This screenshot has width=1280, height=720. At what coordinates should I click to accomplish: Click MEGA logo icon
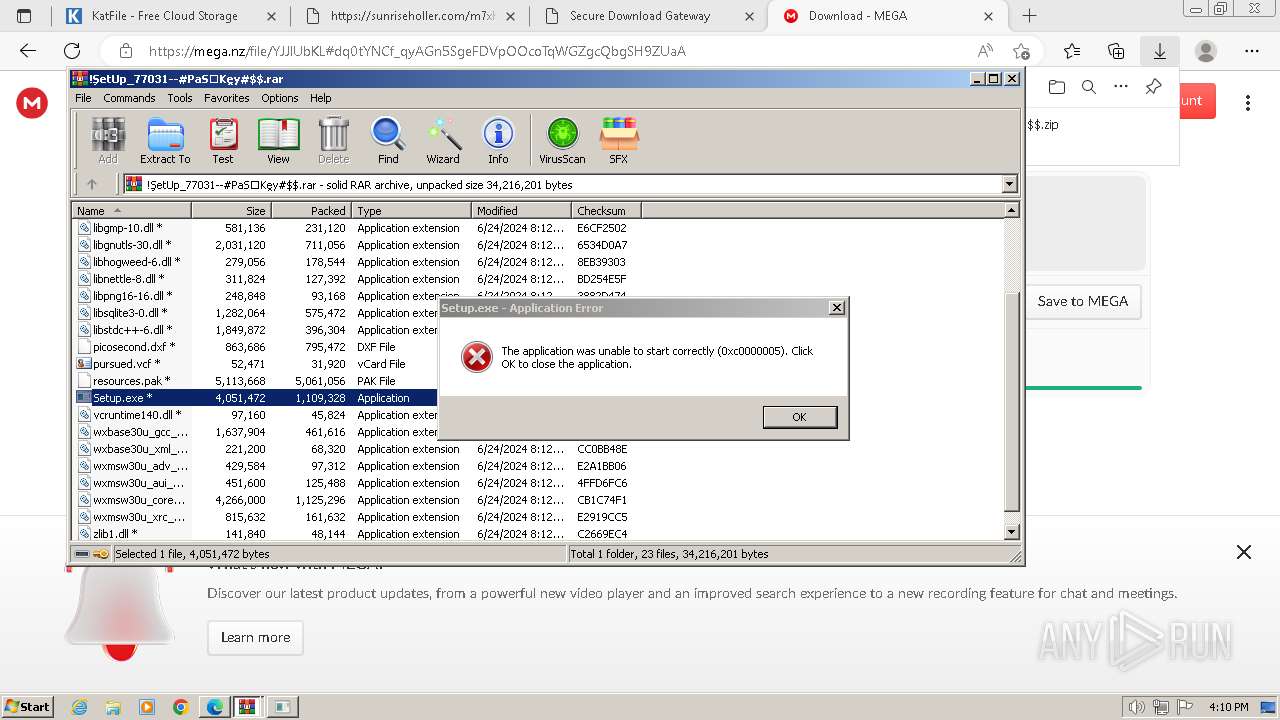pos(32,102)
